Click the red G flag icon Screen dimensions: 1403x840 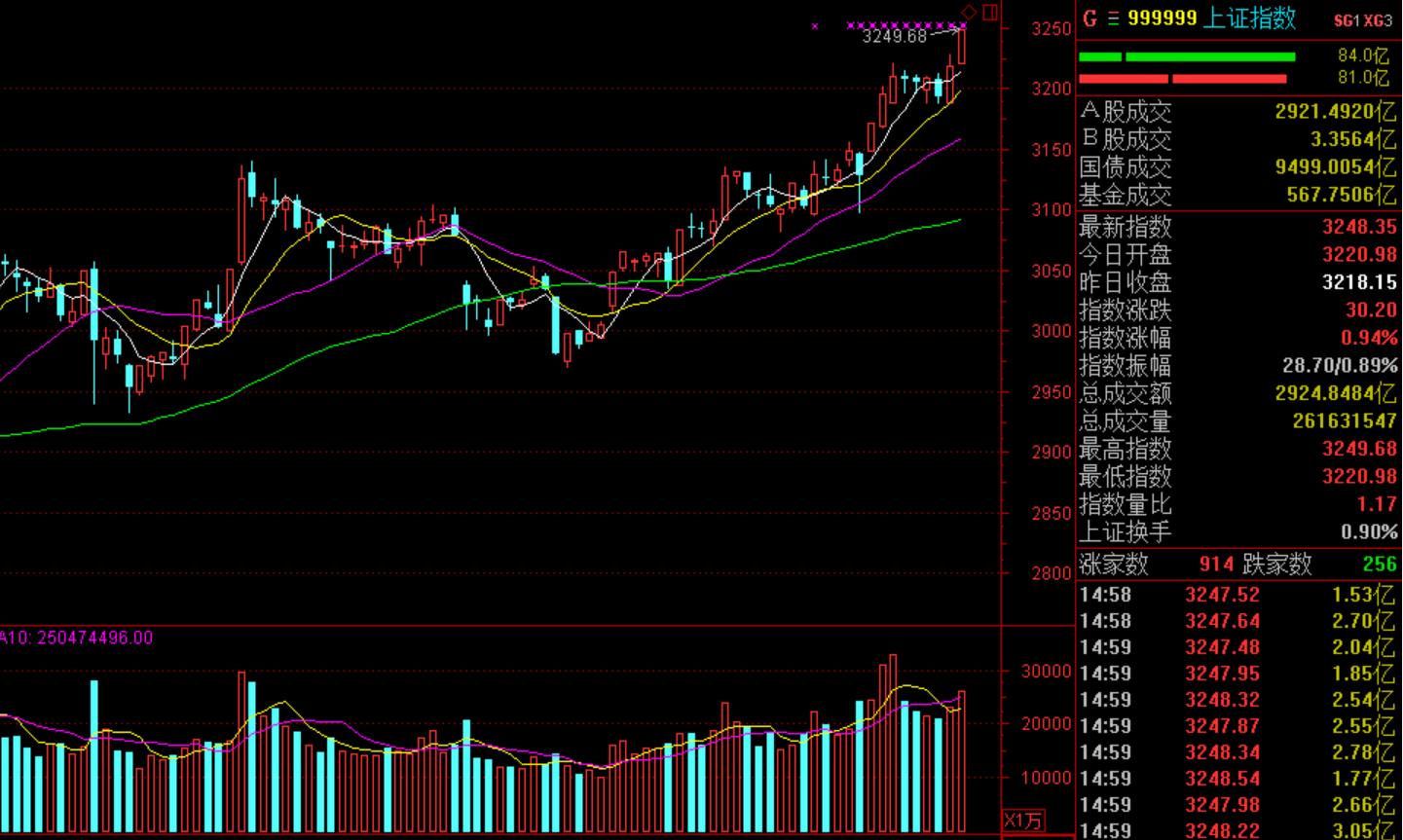pos(1089,18)
